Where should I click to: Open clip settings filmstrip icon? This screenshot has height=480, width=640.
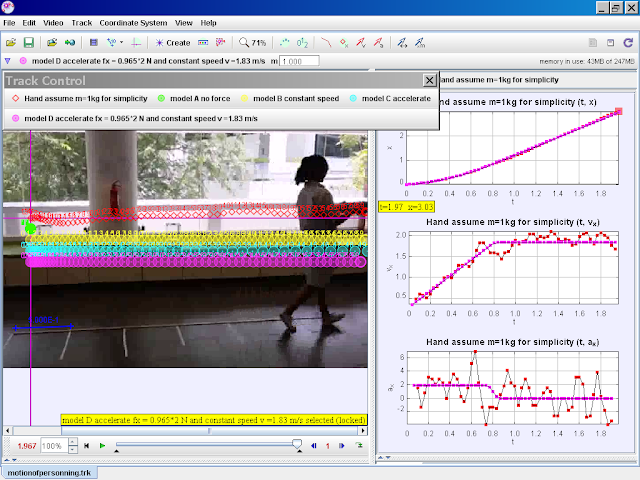pyautogui.click(x=93, y=42)
